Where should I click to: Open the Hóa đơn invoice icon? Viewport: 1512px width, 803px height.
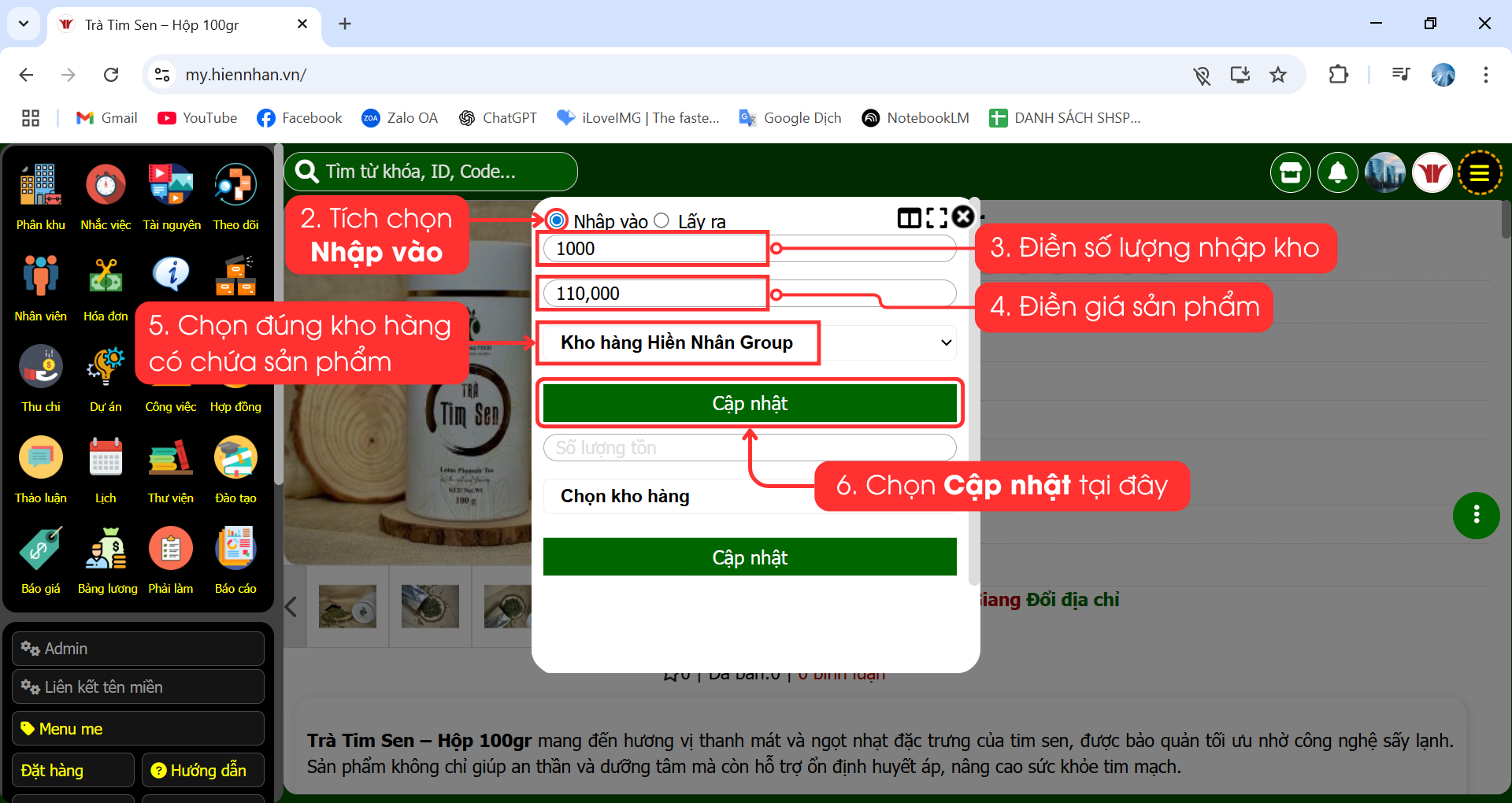(x=106, y=276)
